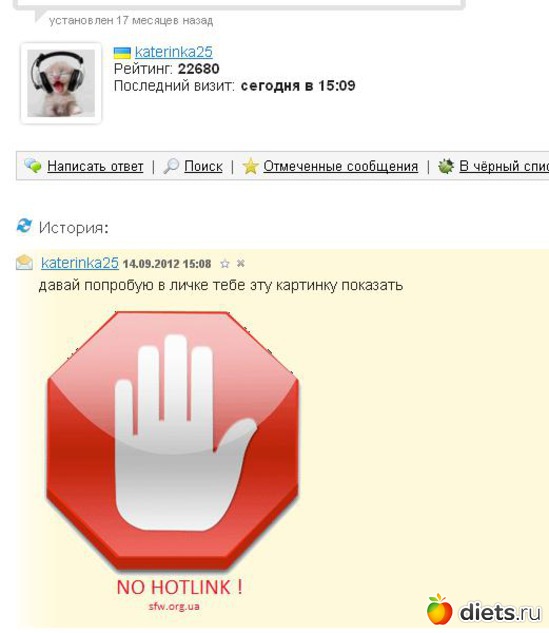Click the speech bubbles reply icon
The width and height of the screenshot is (549, 633).
pyautogui.click(x=33, y=166)
